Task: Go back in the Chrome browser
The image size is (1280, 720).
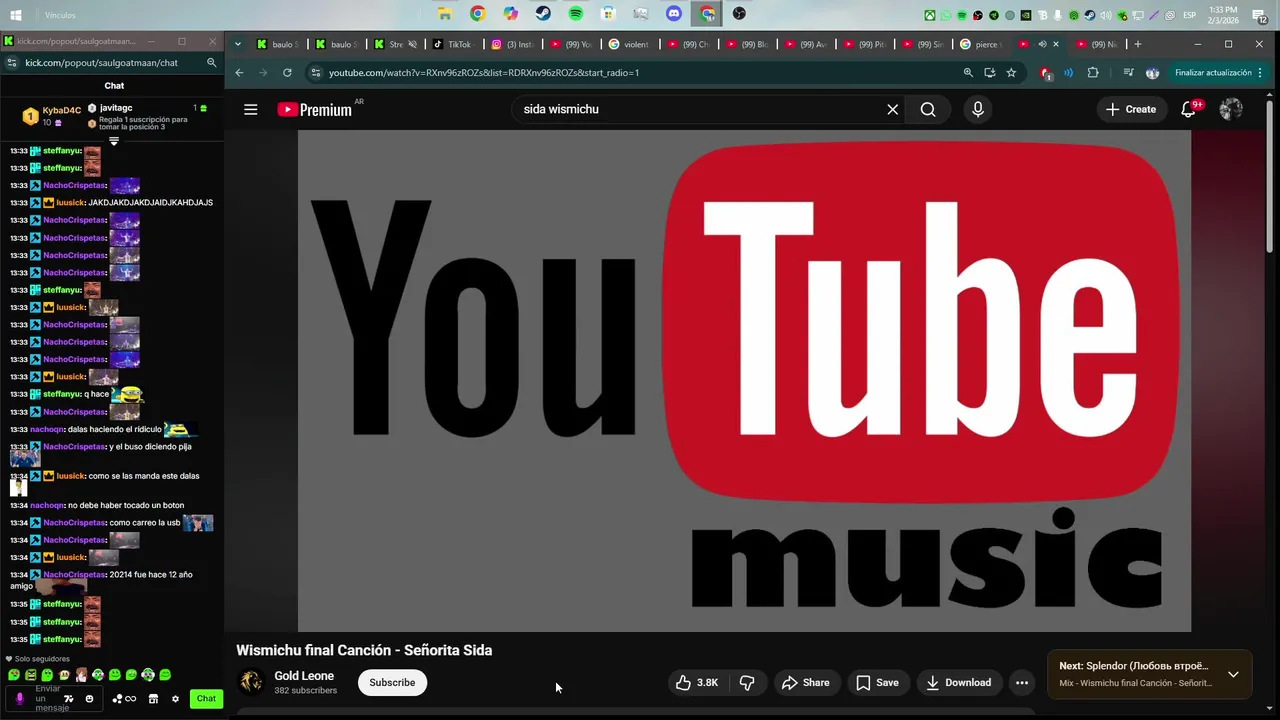Action: click(239, 73)
